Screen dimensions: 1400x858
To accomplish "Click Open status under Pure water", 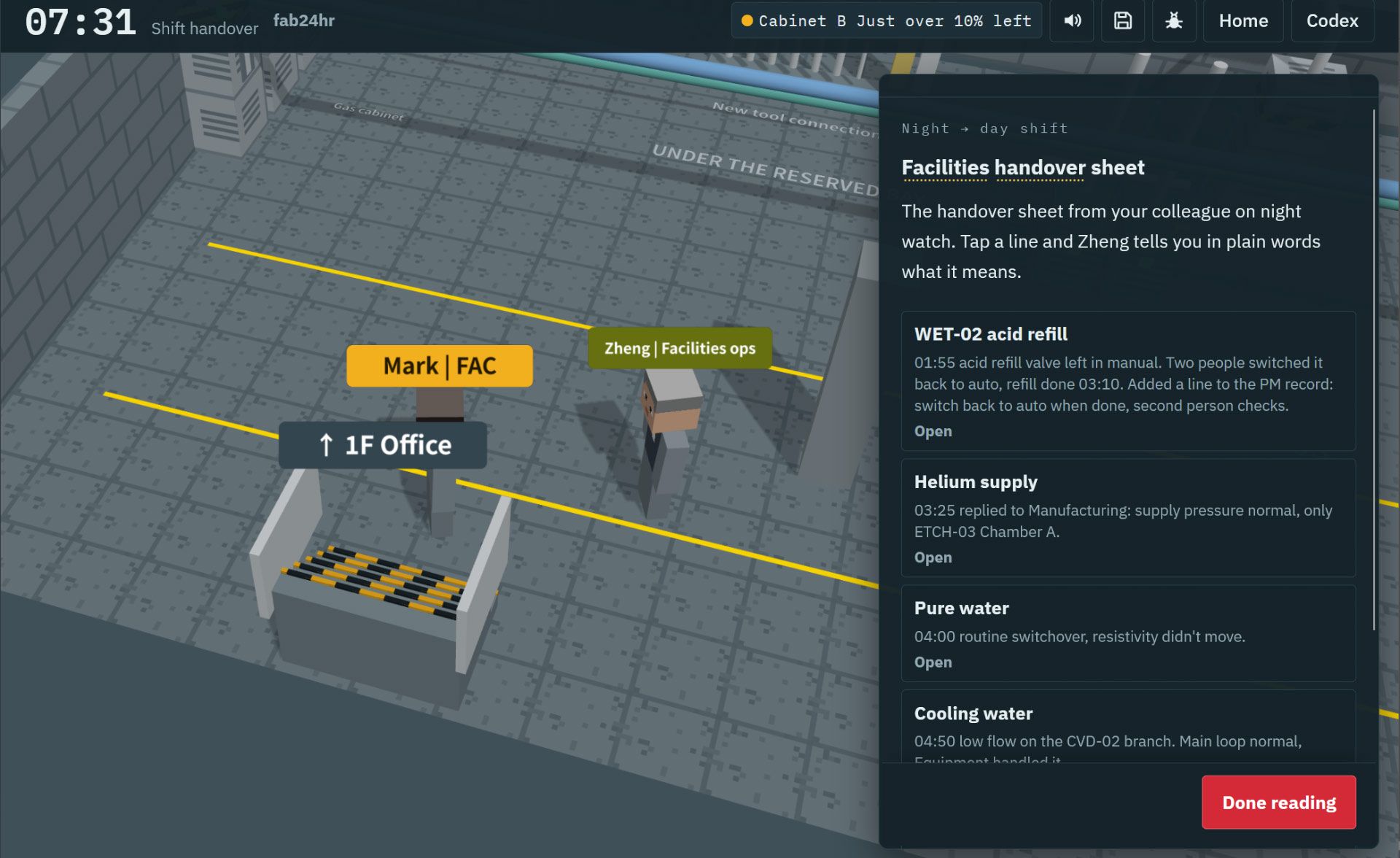I will point(933,662).
